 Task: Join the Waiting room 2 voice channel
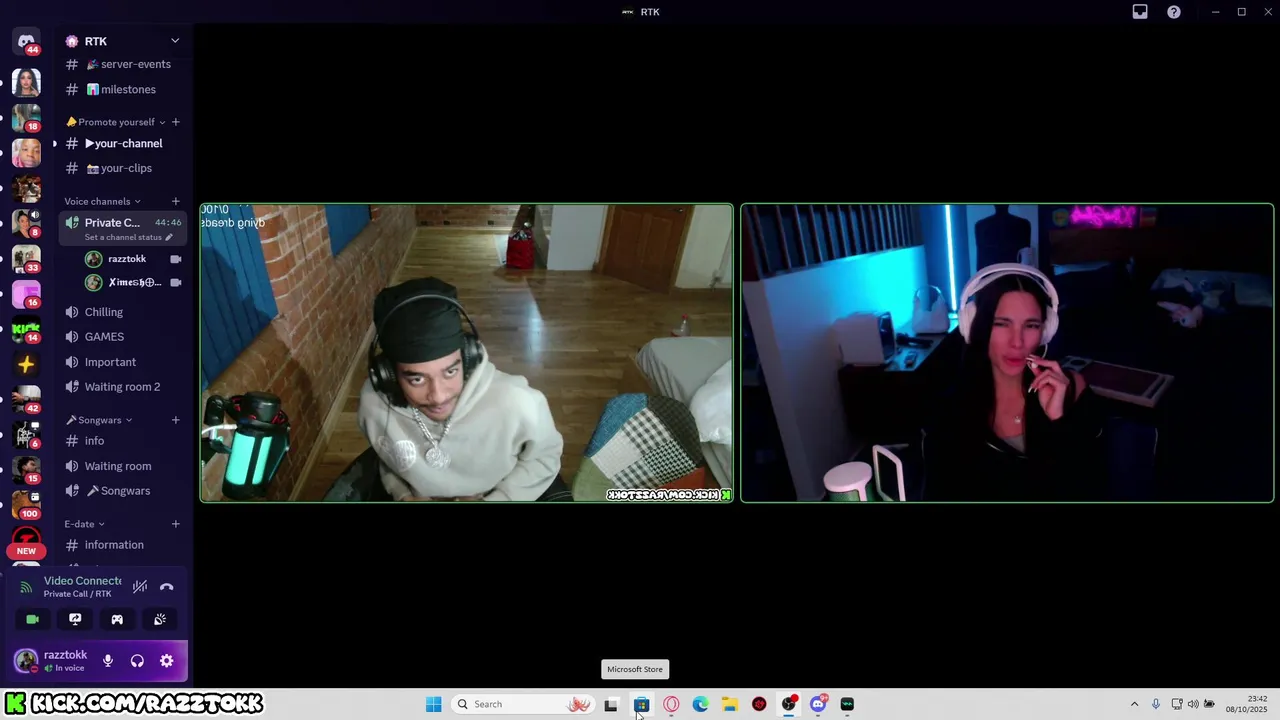coord(123,387)
